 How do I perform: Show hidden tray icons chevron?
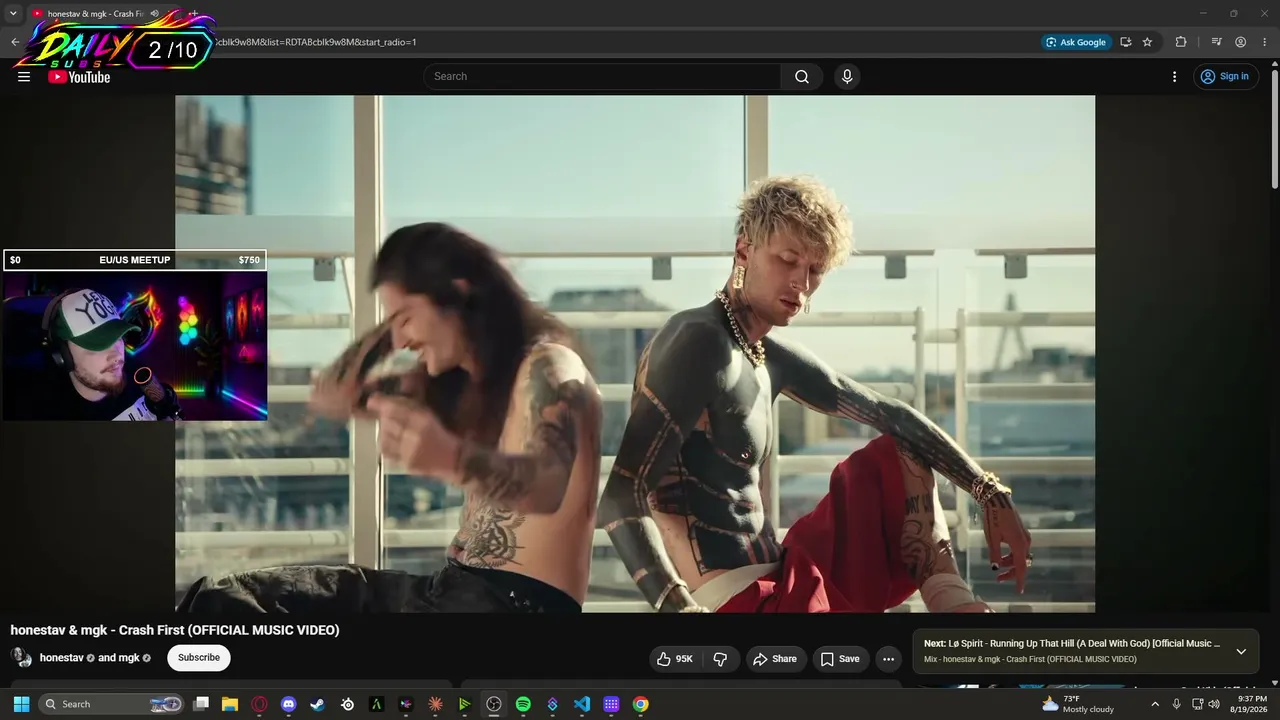pos(1155,704)
